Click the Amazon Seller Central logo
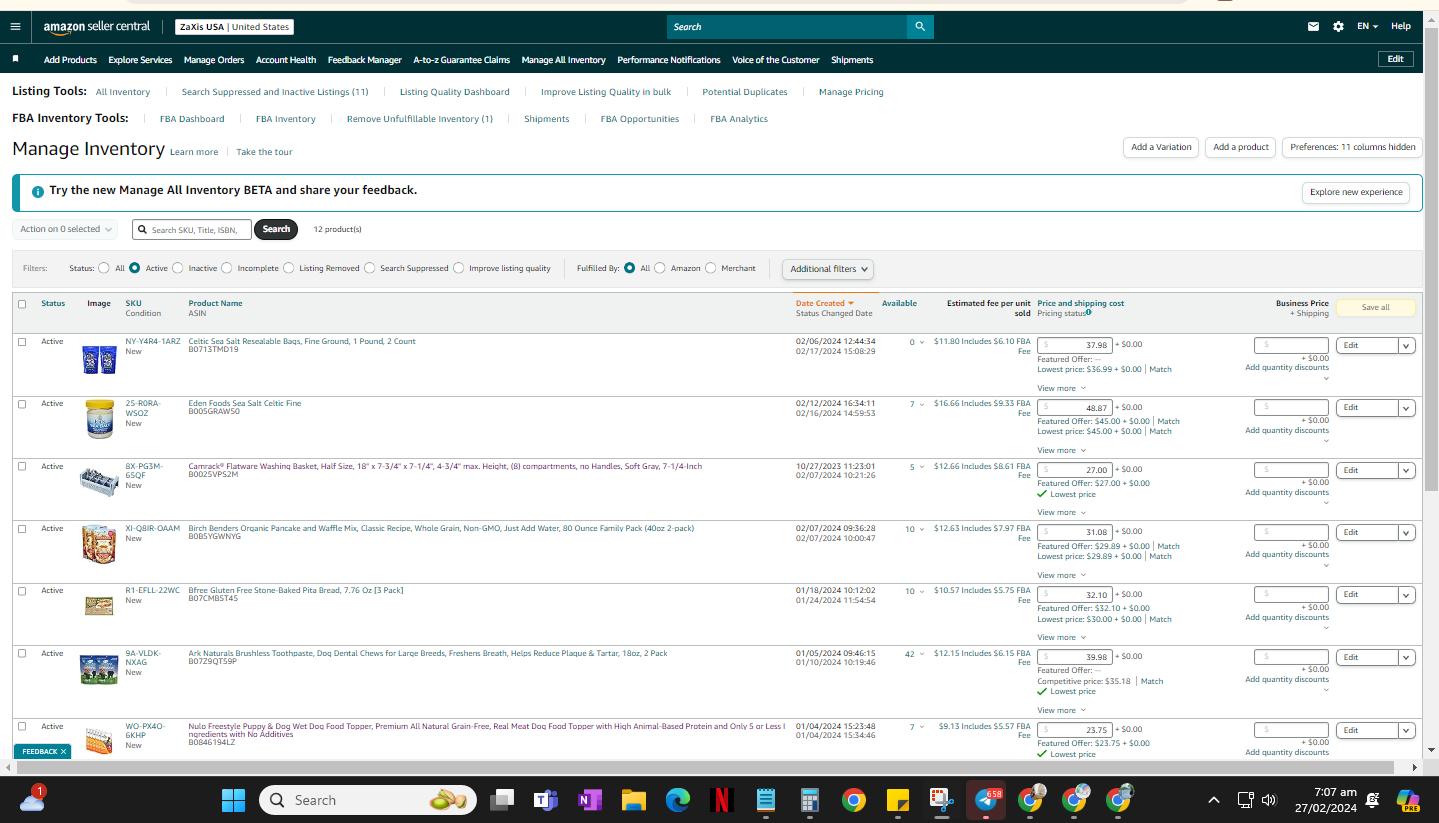The height and width of the screenshot is (823, 1439). (97, 27)
